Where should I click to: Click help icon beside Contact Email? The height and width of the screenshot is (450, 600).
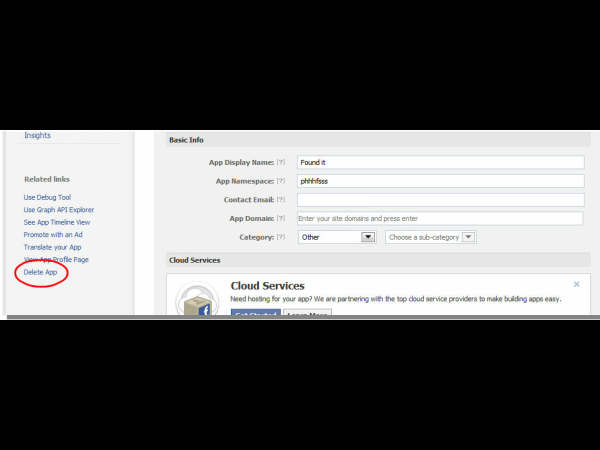coord(281,200)
